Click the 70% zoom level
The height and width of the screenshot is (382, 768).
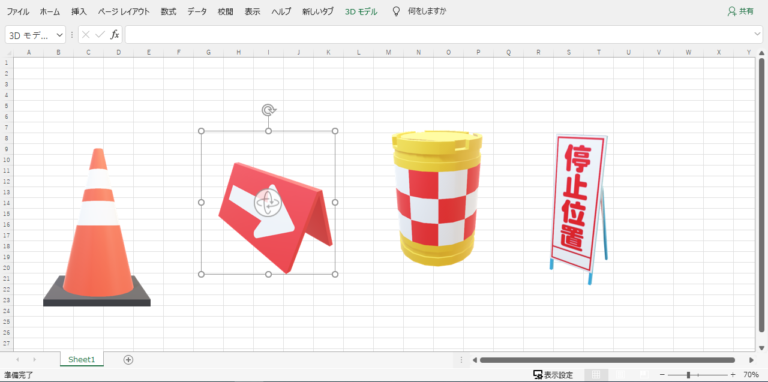click(x=751, y=375)
